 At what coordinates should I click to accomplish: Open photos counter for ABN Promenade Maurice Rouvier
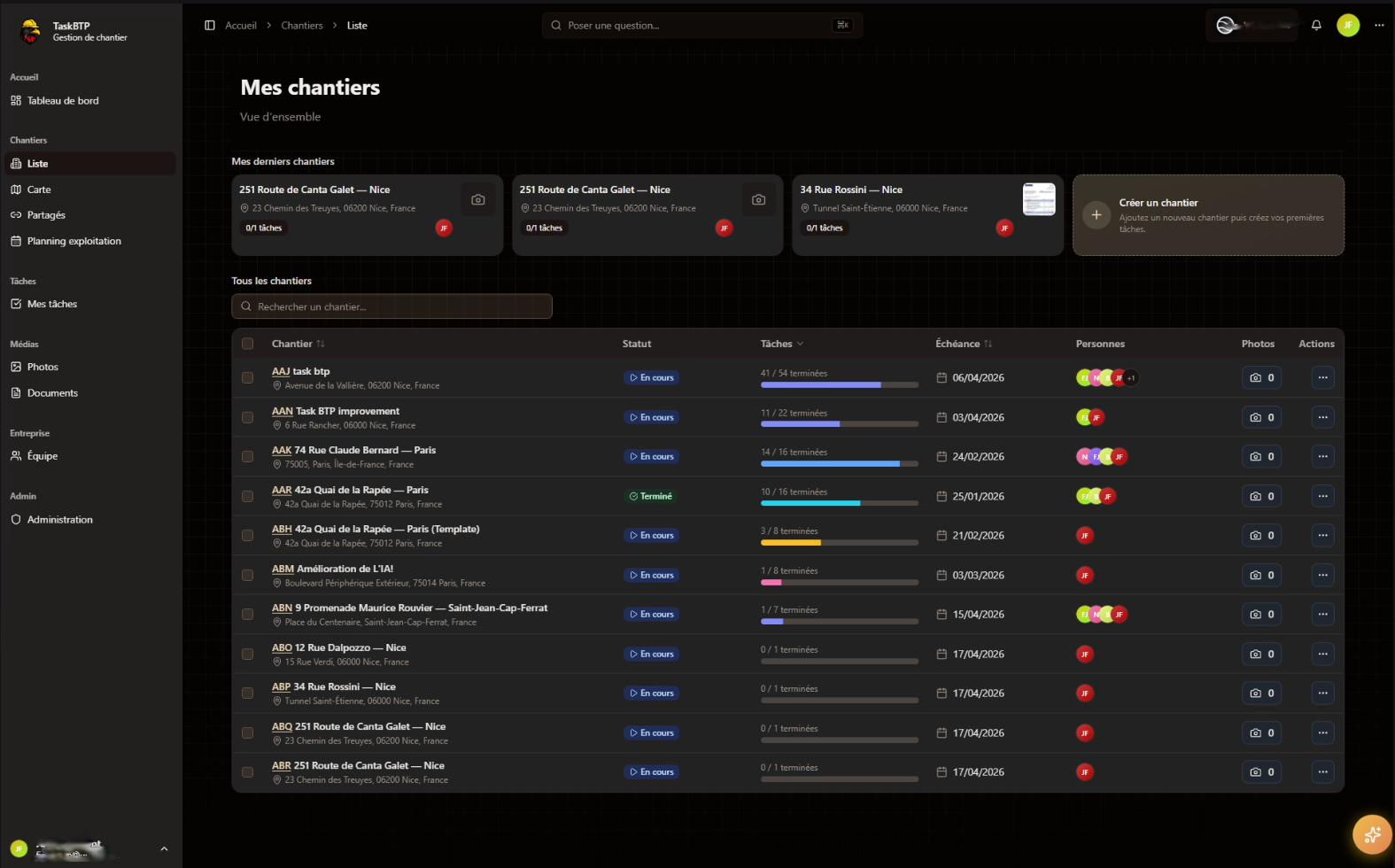tap(1261, 615)
